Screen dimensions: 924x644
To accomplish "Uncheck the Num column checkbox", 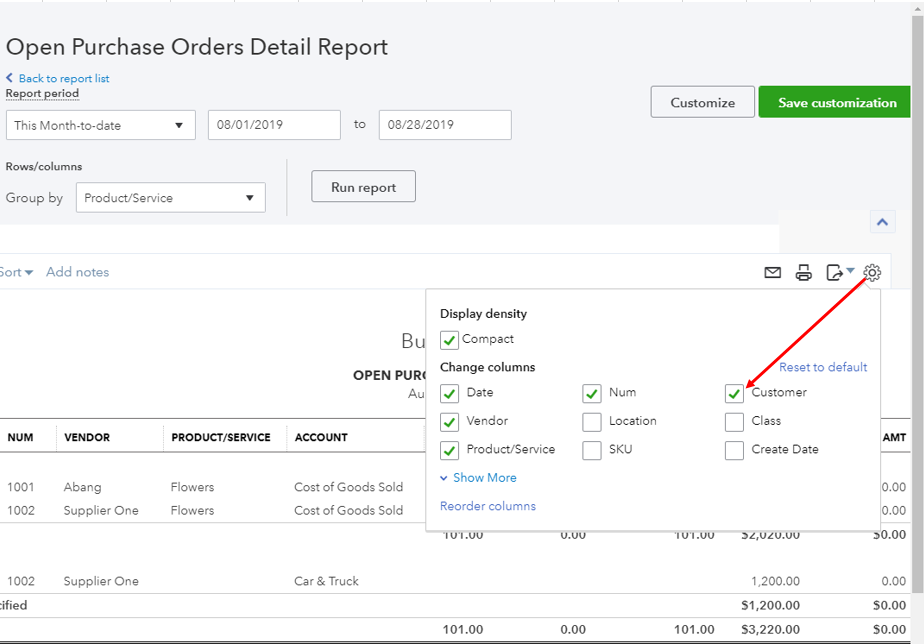I will 592,394.
